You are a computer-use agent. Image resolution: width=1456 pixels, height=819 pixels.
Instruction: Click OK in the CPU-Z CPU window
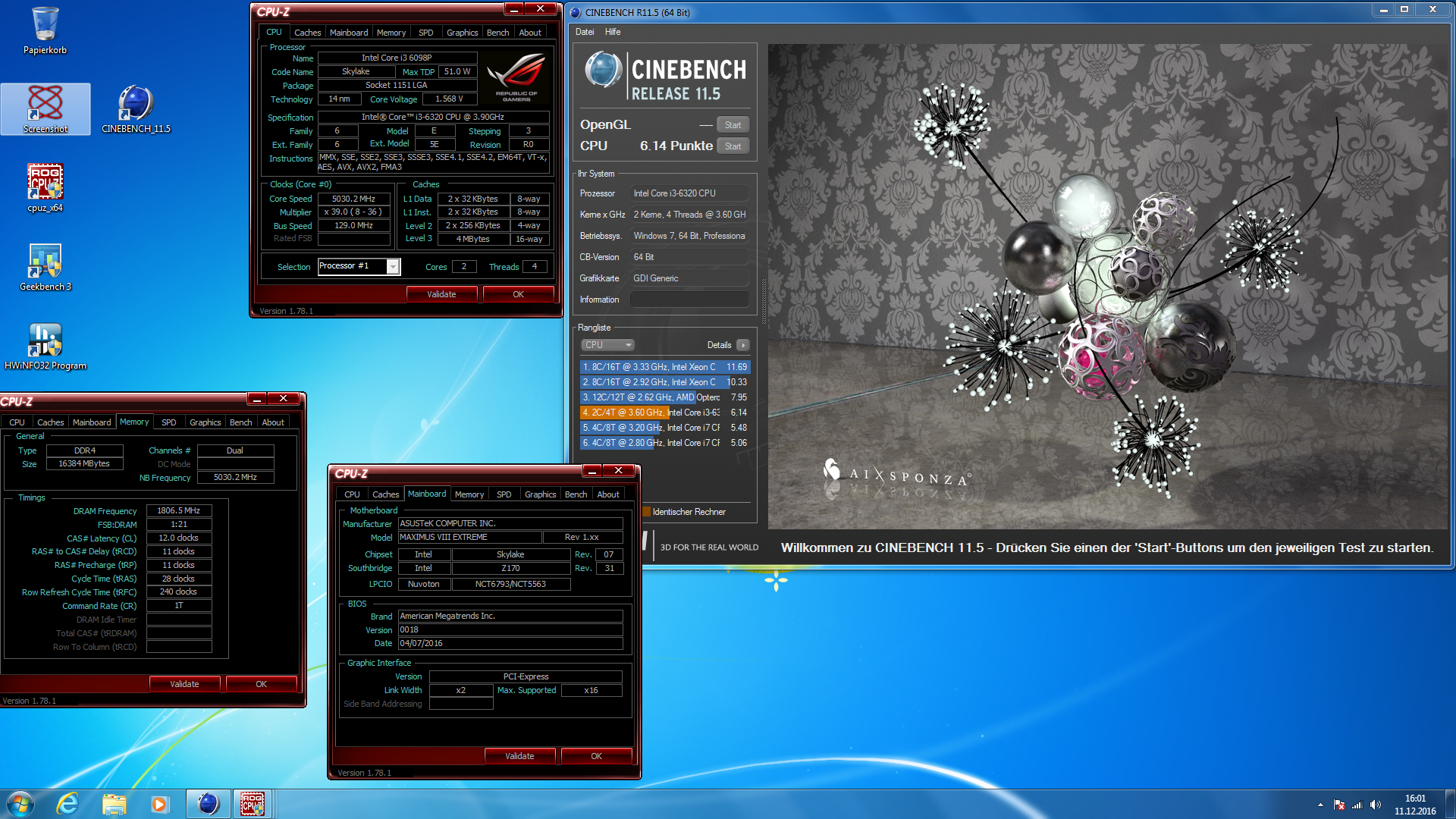pyautogui.click(x=518, y=294)
